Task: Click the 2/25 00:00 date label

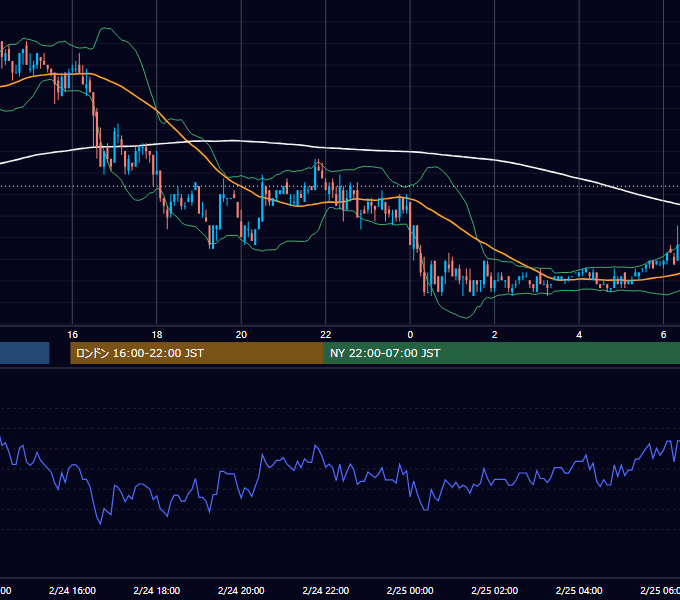Action: click(x=410, y=590)
